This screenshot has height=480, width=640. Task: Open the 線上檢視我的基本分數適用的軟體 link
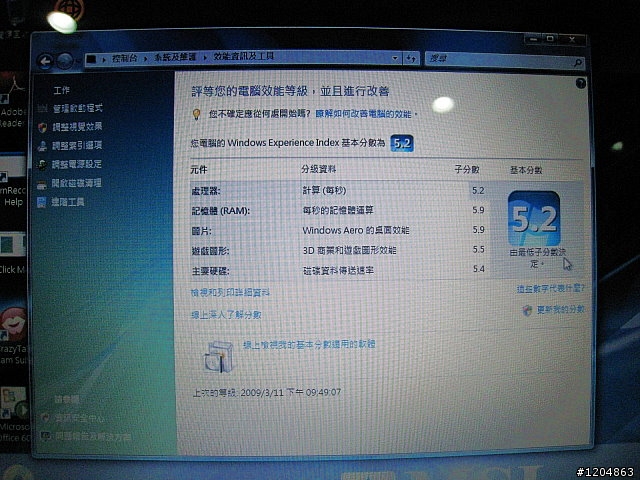(309, 344)
